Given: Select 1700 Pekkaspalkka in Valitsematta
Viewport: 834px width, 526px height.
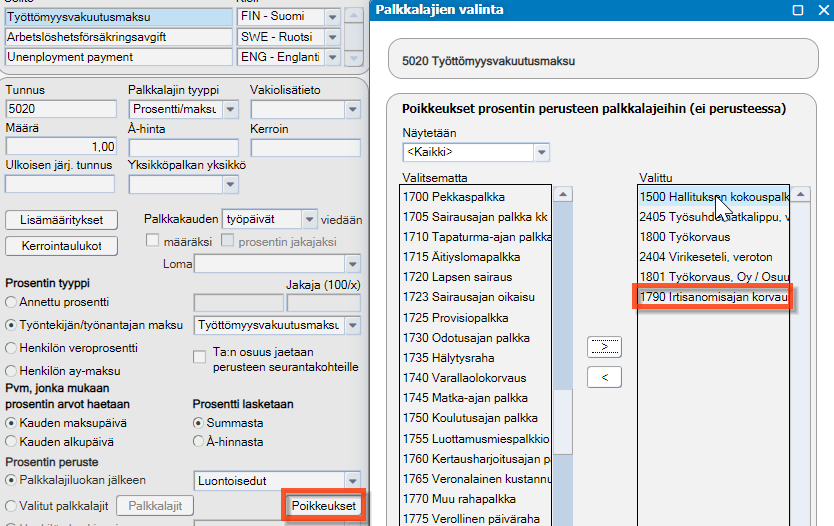Looking at the screenshot, I should point(476,197).
